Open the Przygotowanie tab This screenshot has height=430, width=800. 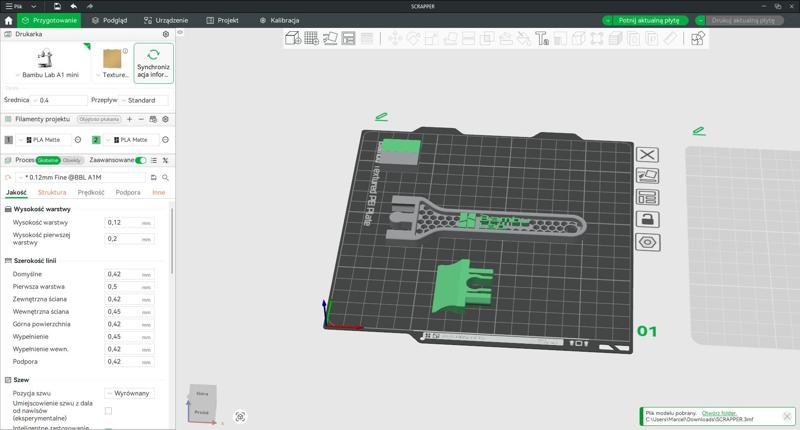(x=48, y=20)
